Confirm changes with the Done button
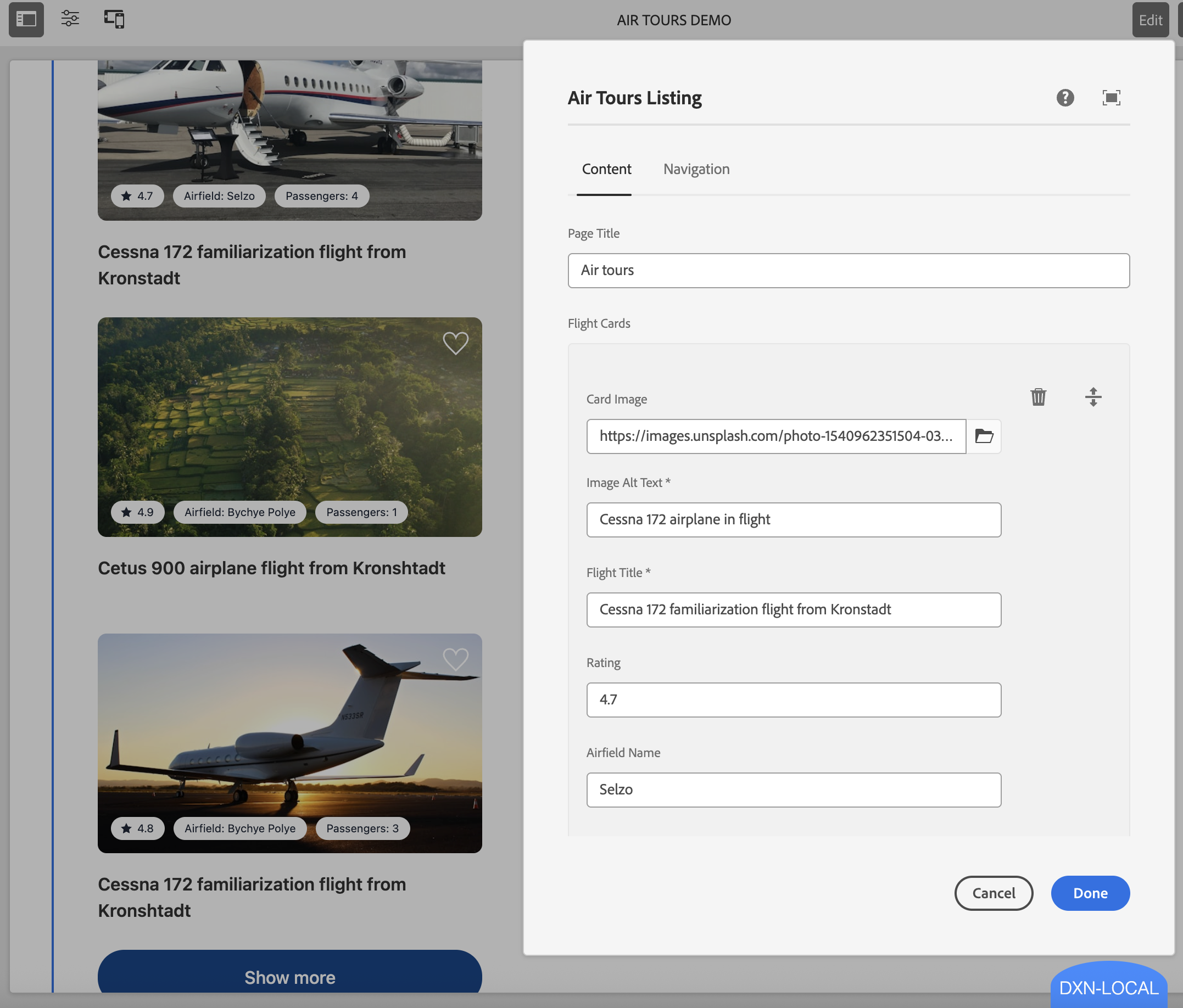 click(1090, 893)
